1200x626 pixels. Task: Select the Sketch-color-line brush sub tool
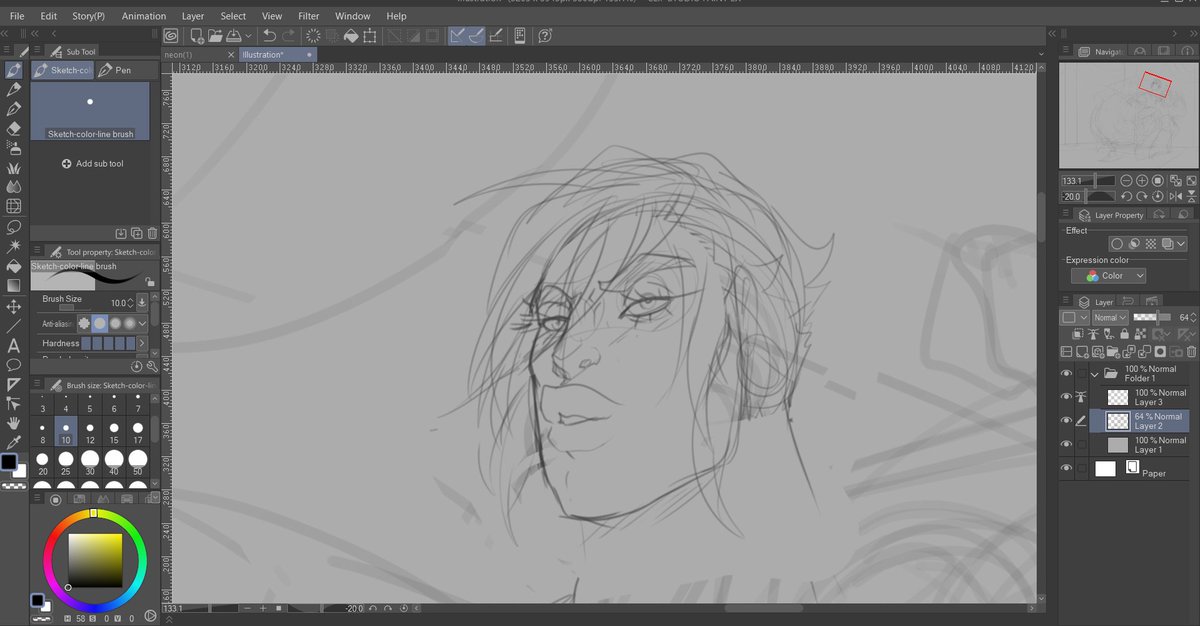point(90,111)
